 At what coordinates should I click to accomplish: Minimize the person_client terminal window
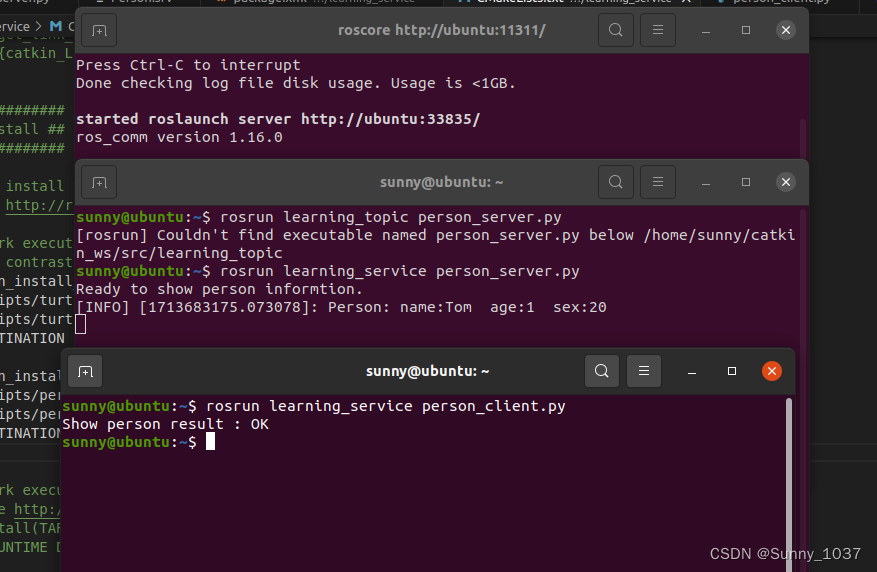(692, 371)
